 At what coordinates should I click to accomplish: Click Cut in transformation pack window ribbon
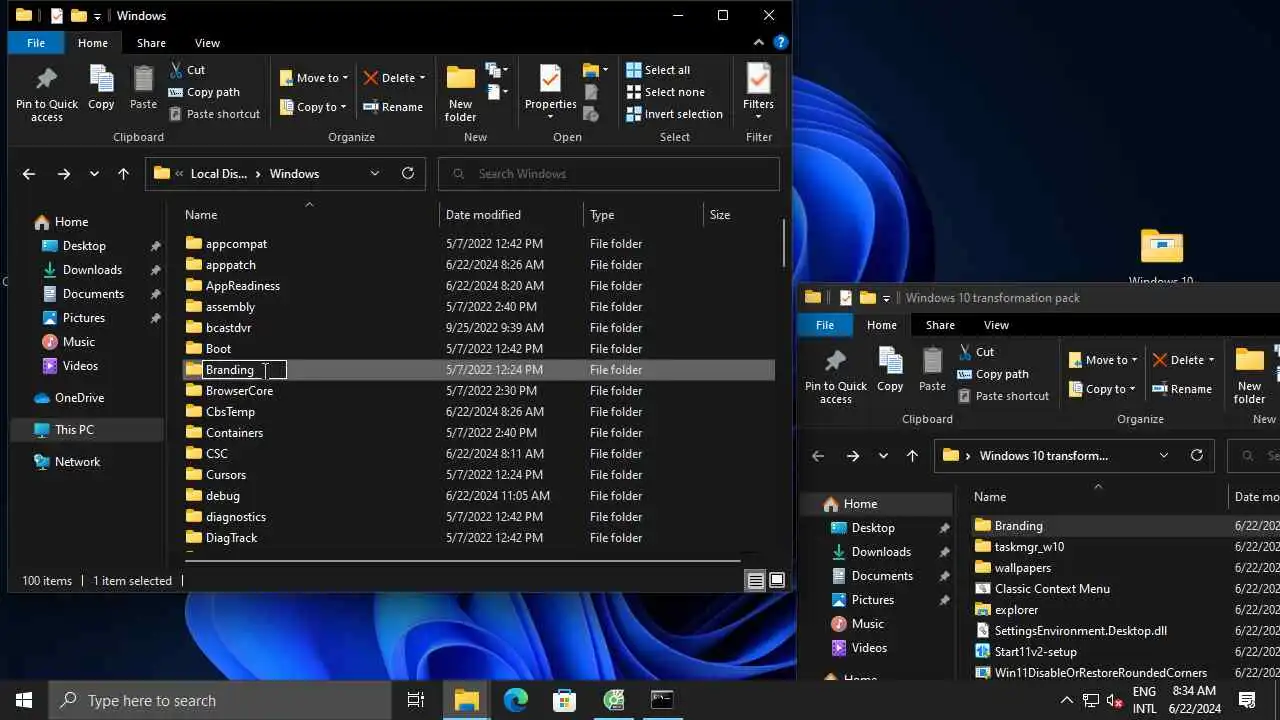tap(976, 352)
